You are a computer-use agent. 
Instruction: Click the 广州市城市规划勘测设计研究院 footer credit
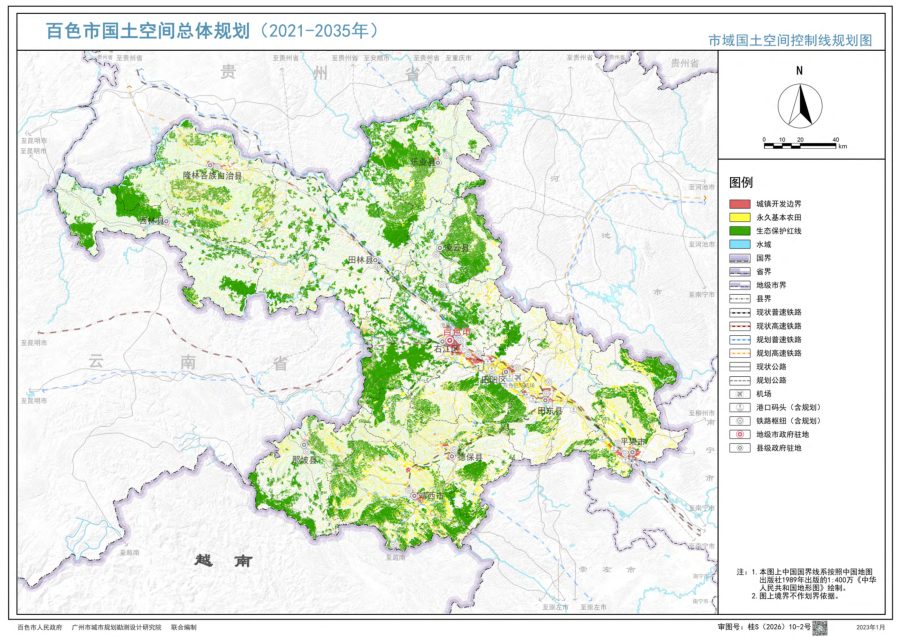[117, 628]
